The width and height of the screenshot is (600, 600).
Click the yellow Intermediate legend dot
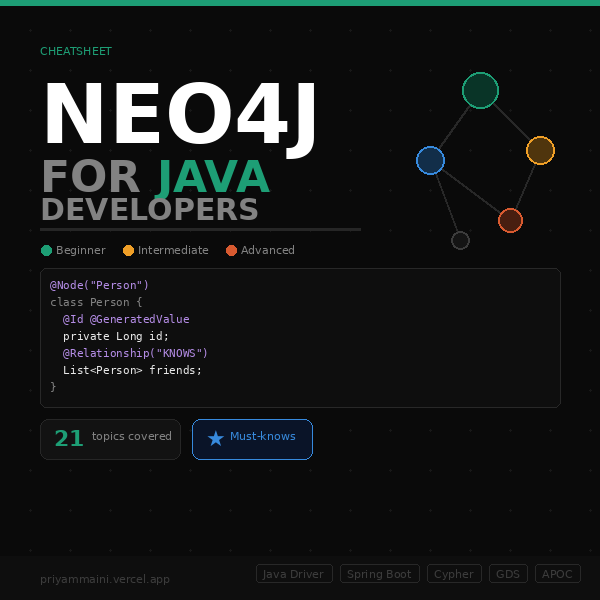click(128, 250)
